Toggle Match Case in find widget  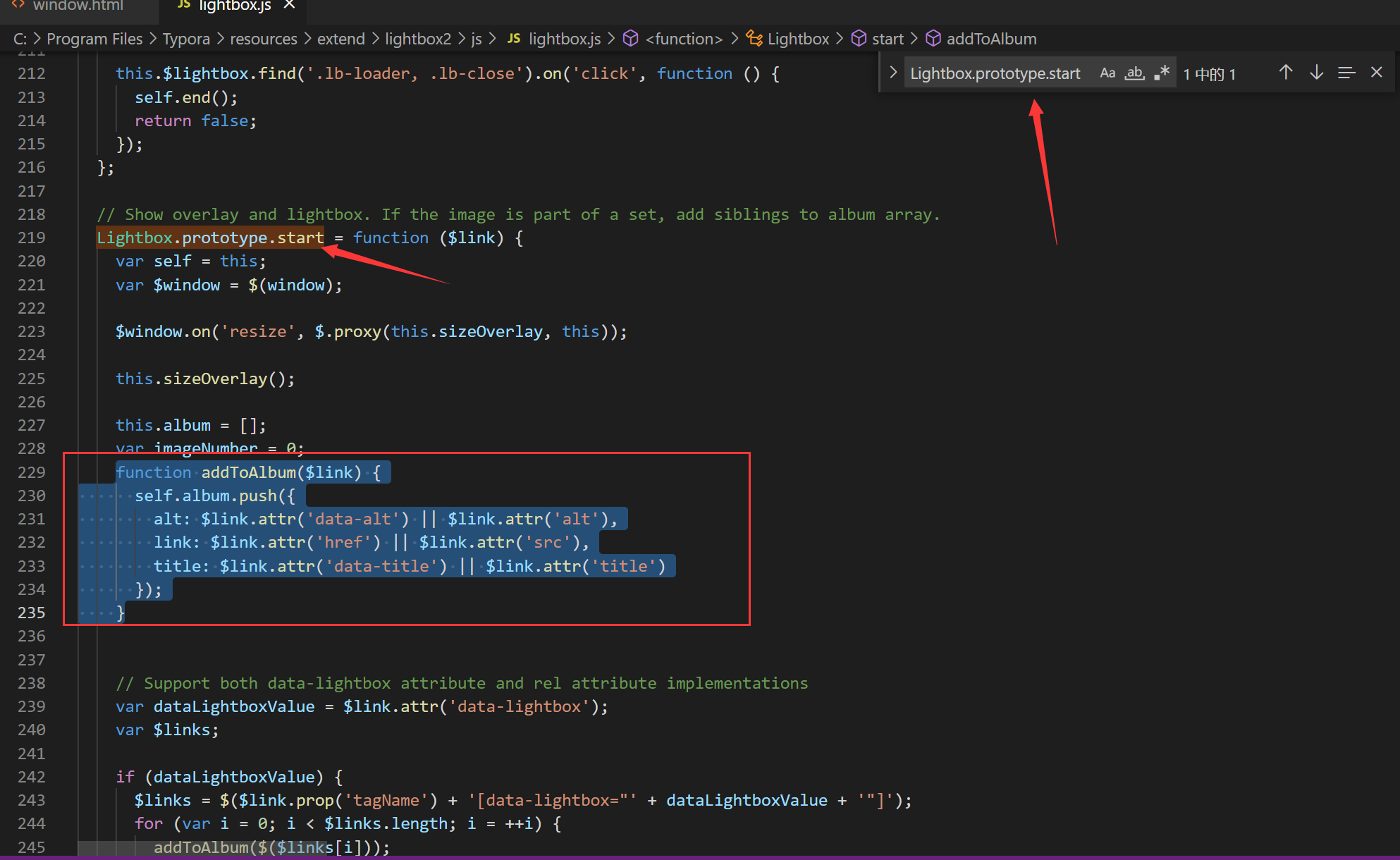[x=1107, y=73]
